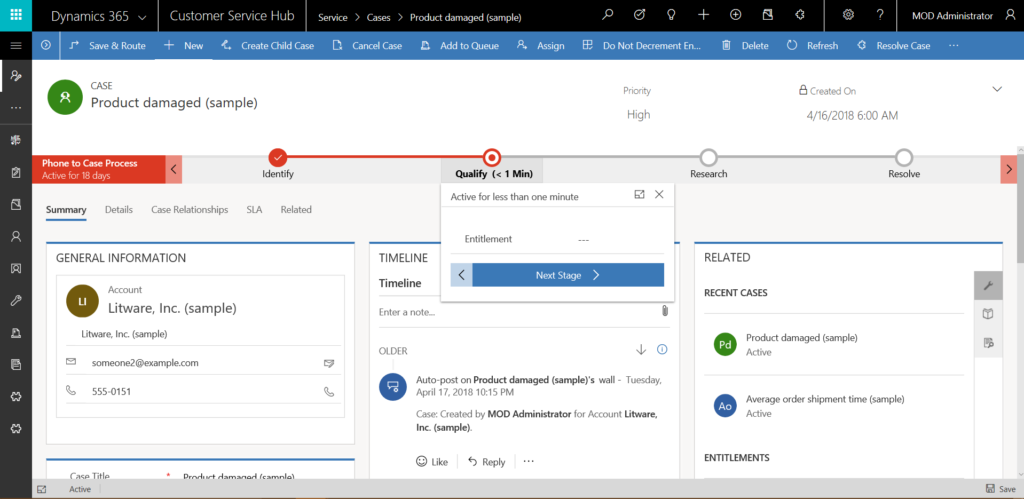The width and height of the screenshot is (1024, 499).
Task: Switch to the Details tab
Action: coord(119,210)
